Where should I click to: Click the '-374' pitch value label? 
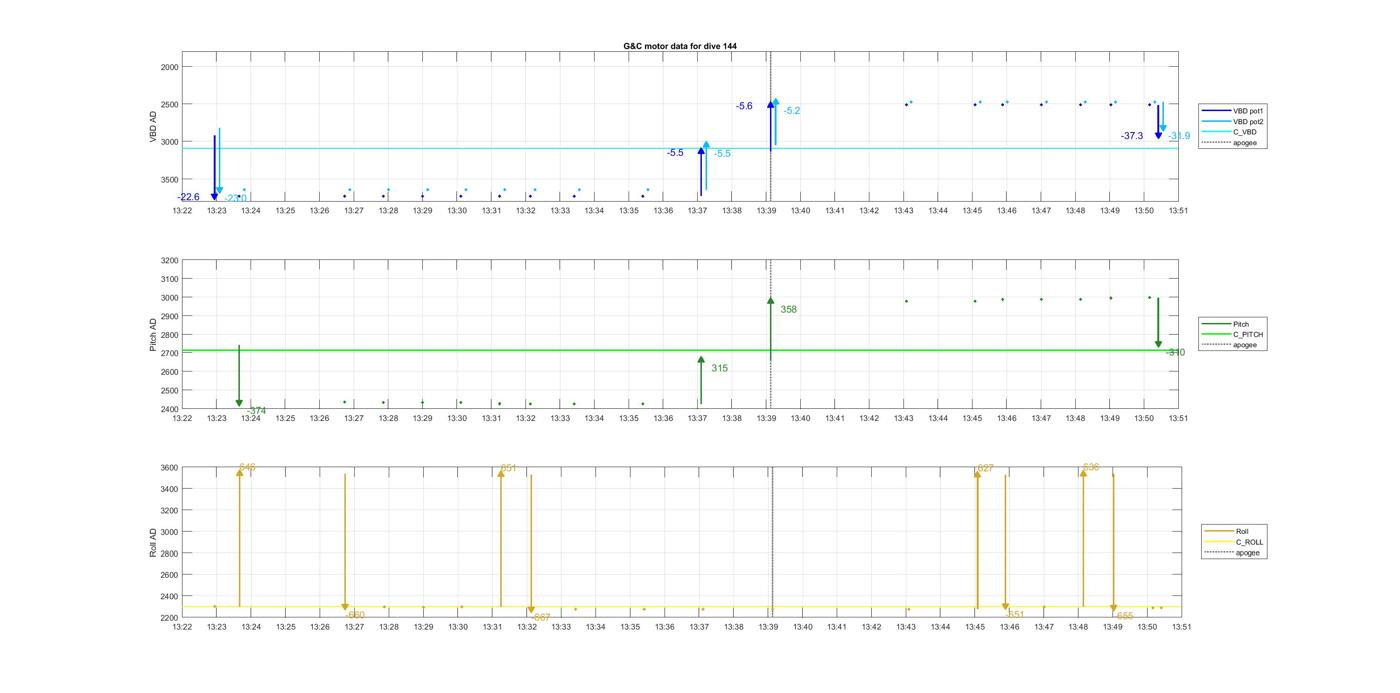point(256,411)
